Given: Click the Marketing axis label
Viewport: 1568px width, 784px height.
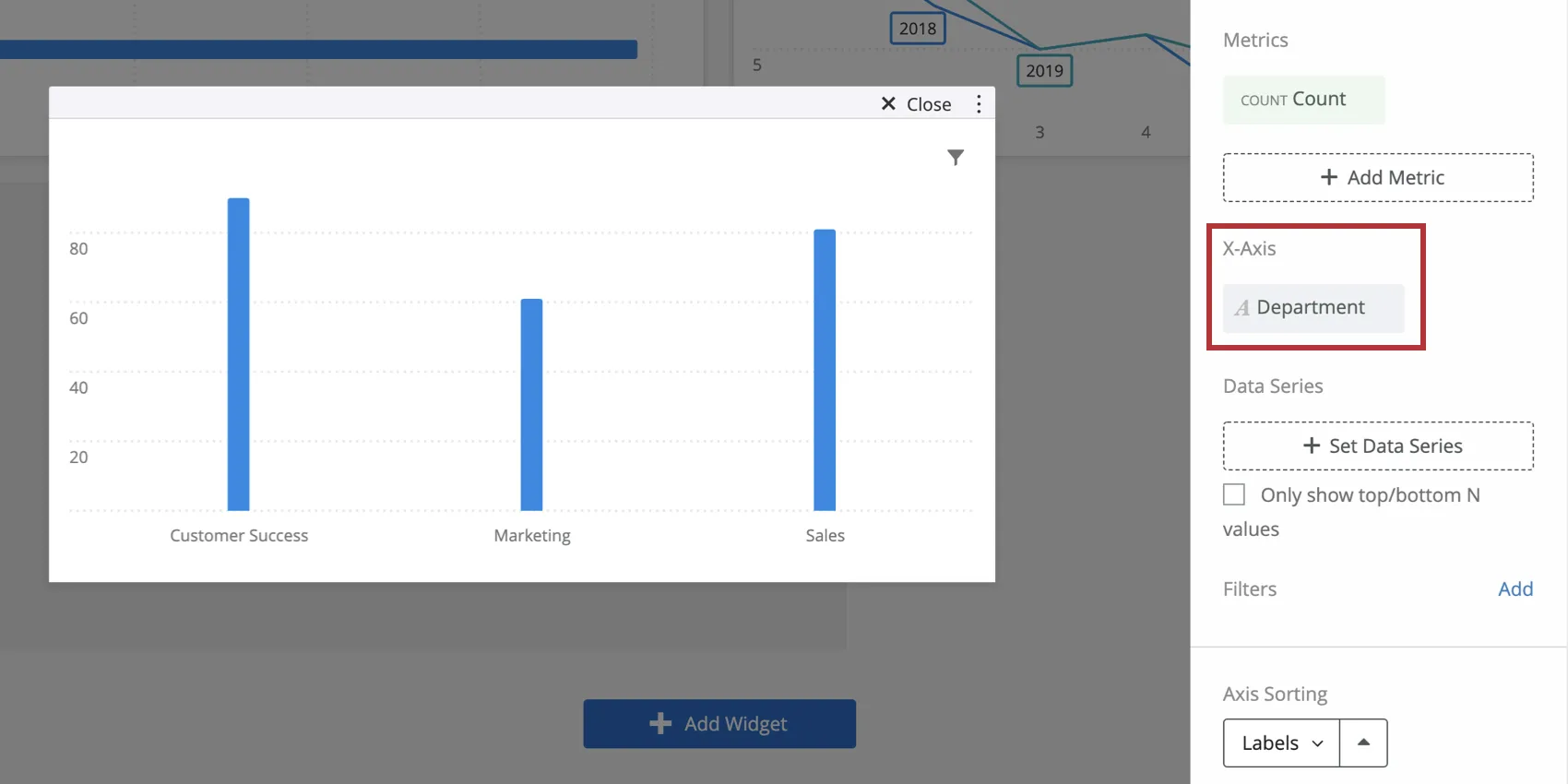Looking at the screenshot, I should point(532,536).
